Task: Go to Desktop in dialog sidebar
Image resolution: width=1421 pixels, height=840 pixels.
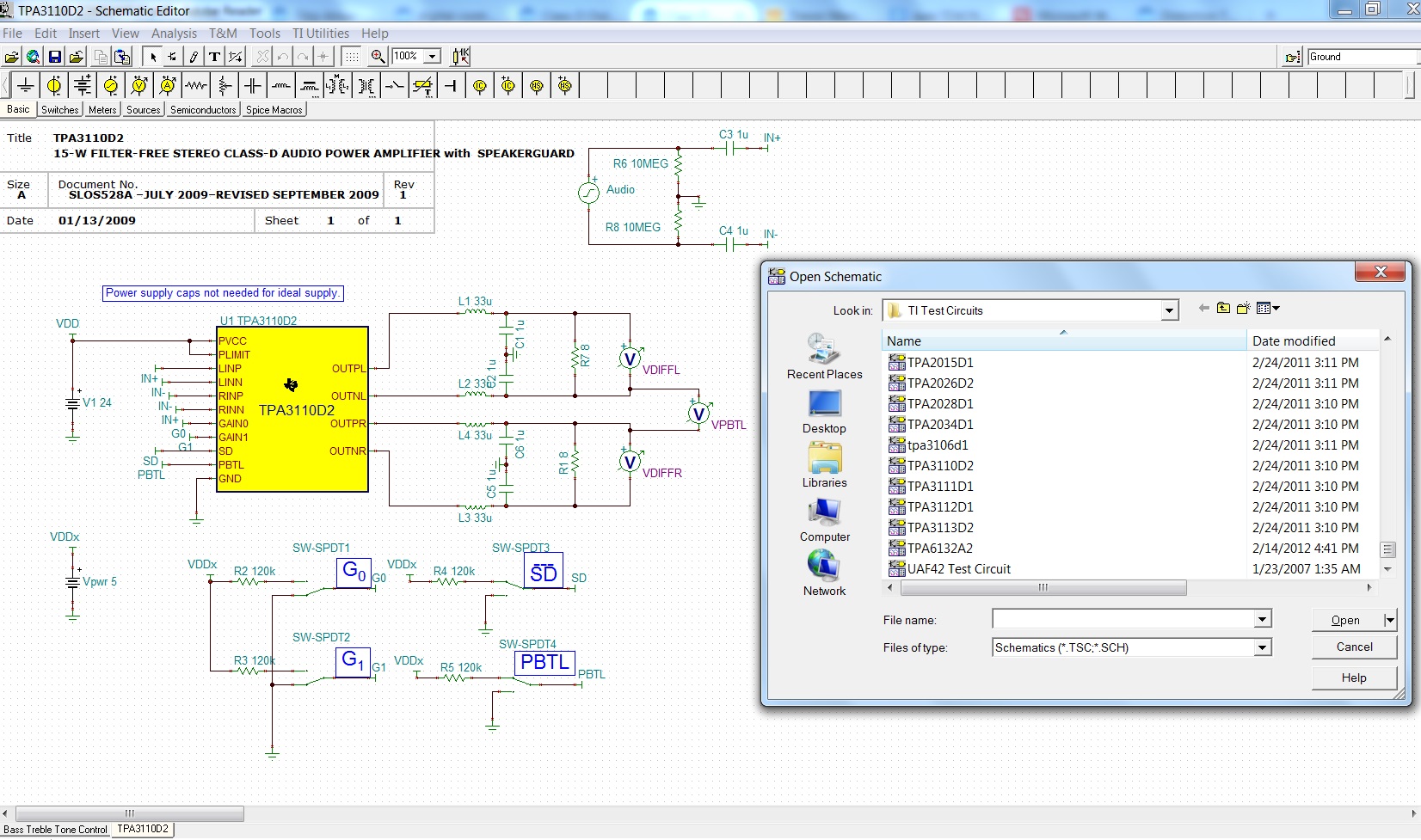Action: (824, 411)
